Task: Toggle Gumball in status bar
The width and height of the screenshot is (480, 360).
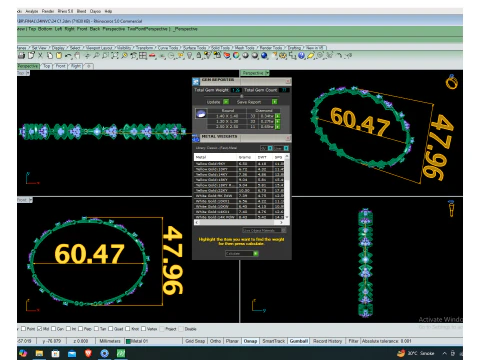Action: pyautogui.click(x=298, y=341)
